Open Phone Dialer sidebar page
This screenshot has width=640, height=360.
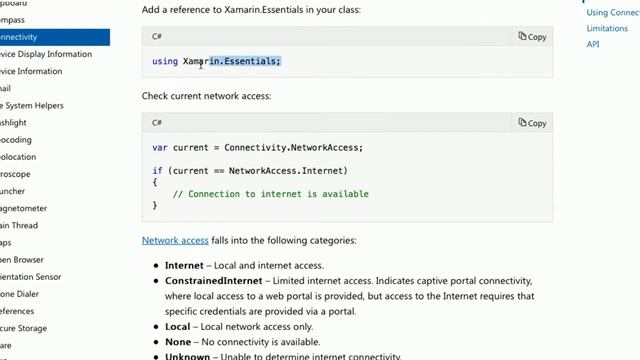click(19, 294)
